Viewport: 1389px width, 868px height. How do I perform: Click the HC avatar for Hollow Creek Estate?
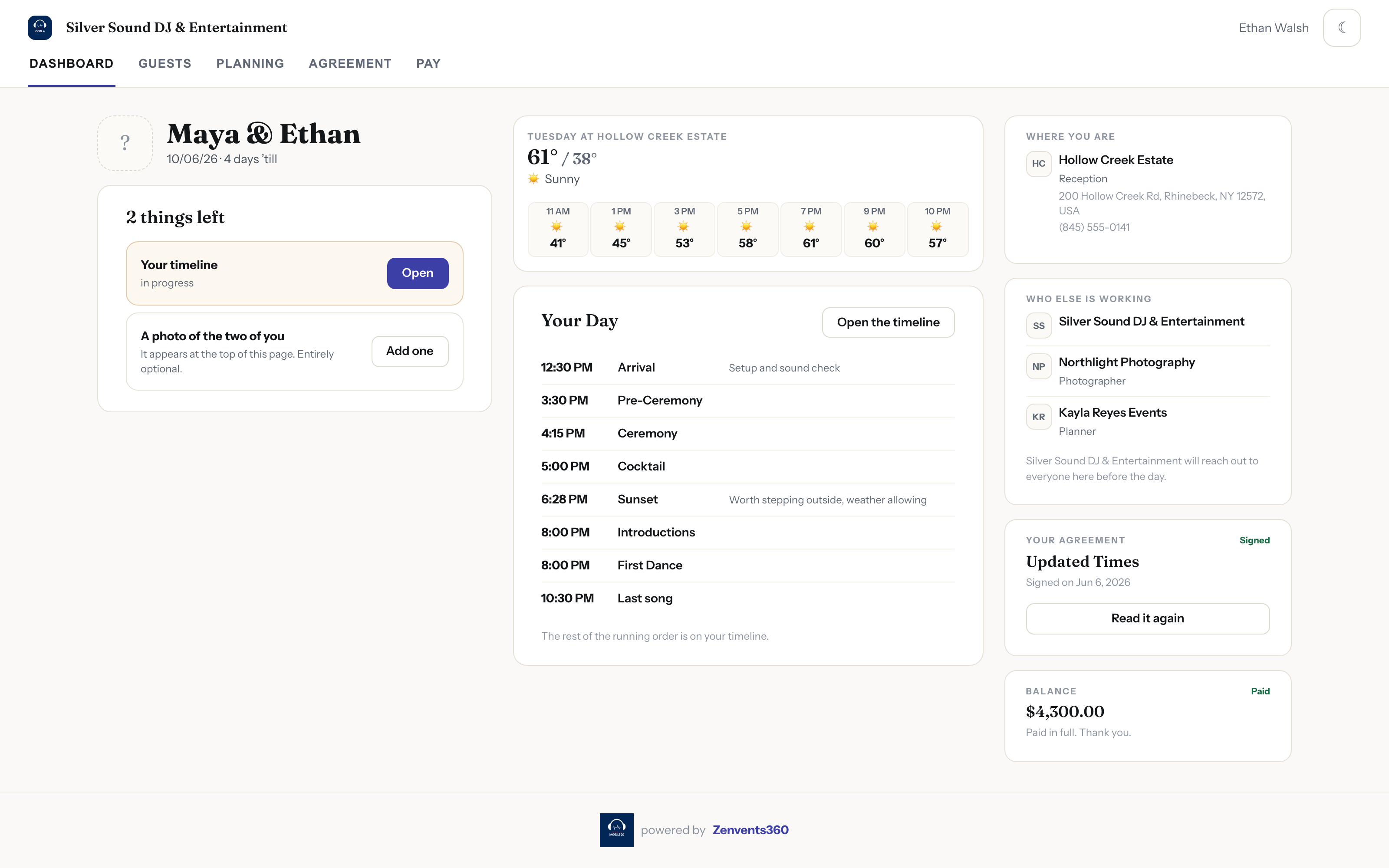click(1038, 164)
